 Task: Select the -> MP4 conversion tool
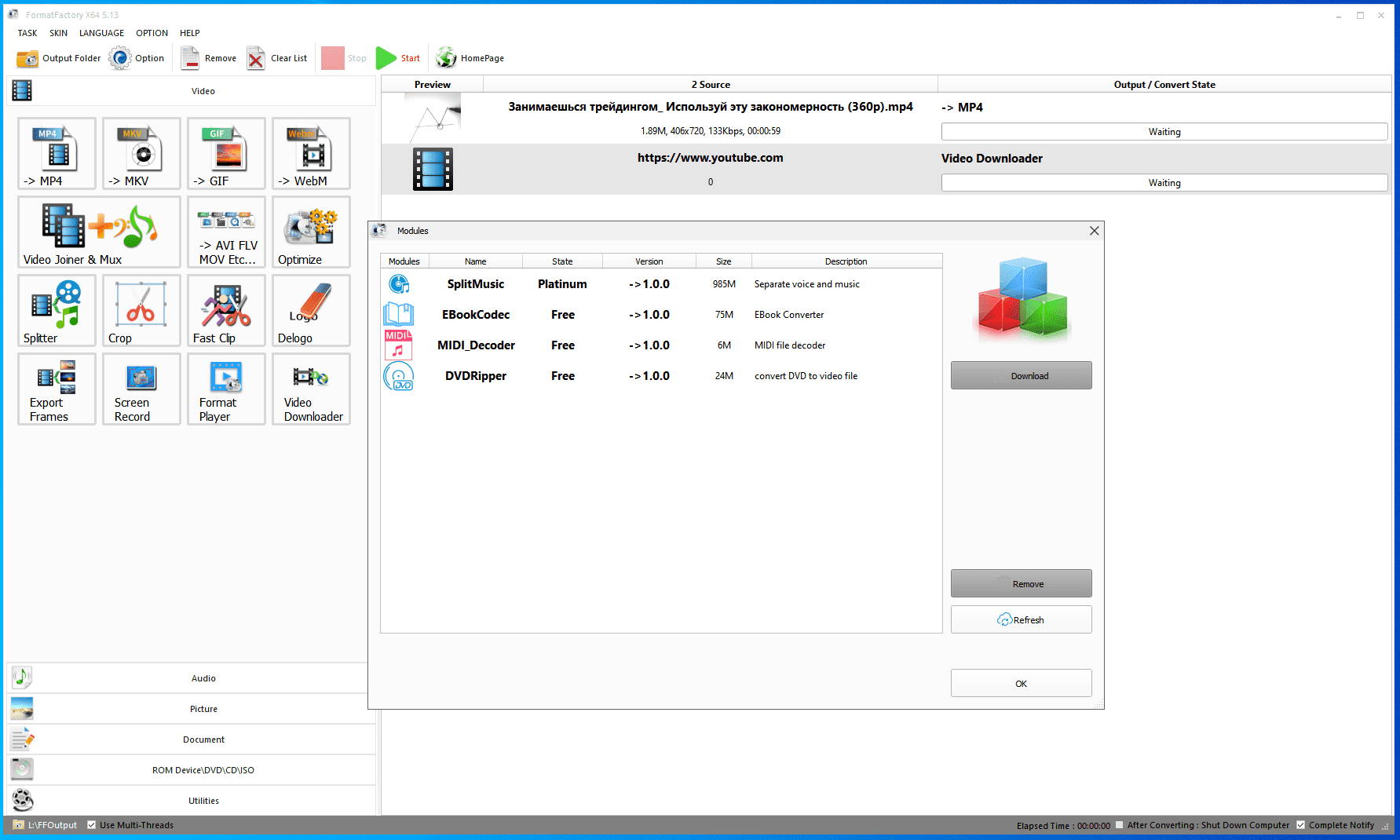pos(57,153)
